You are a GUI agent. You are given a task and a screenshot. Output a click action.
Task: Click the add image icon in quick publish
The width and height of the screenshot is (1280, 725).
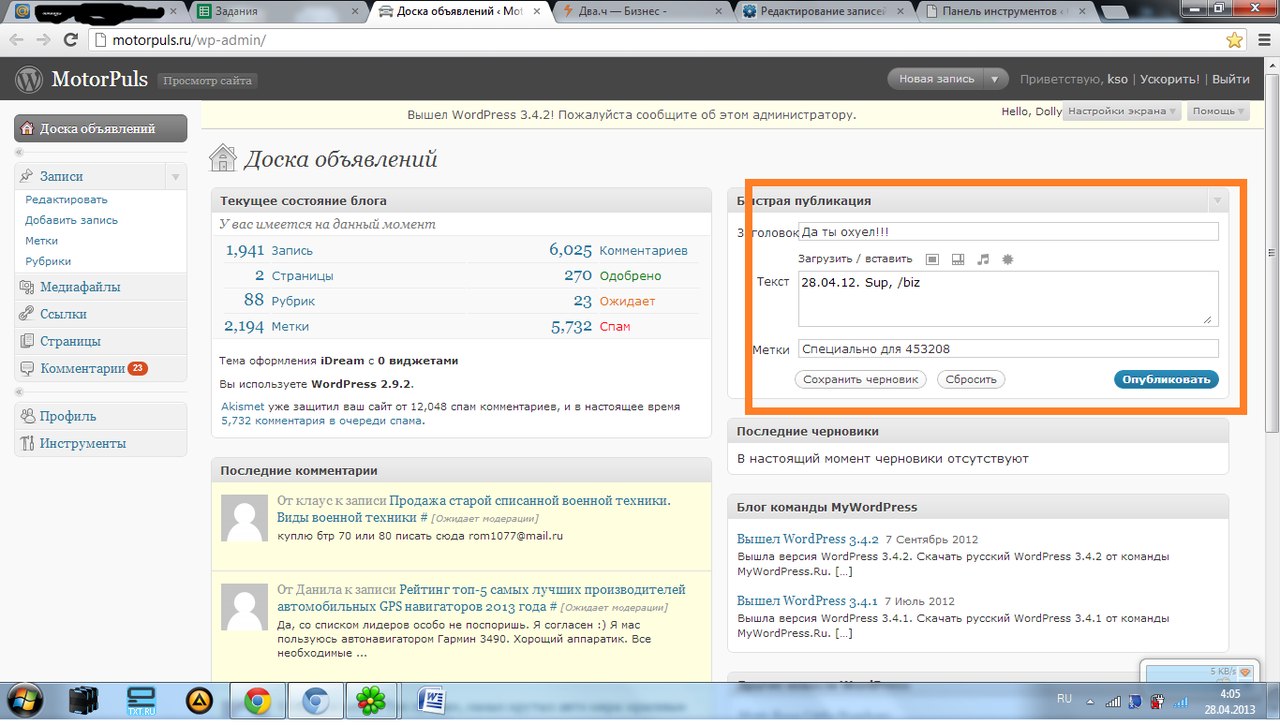pos(932,259)
